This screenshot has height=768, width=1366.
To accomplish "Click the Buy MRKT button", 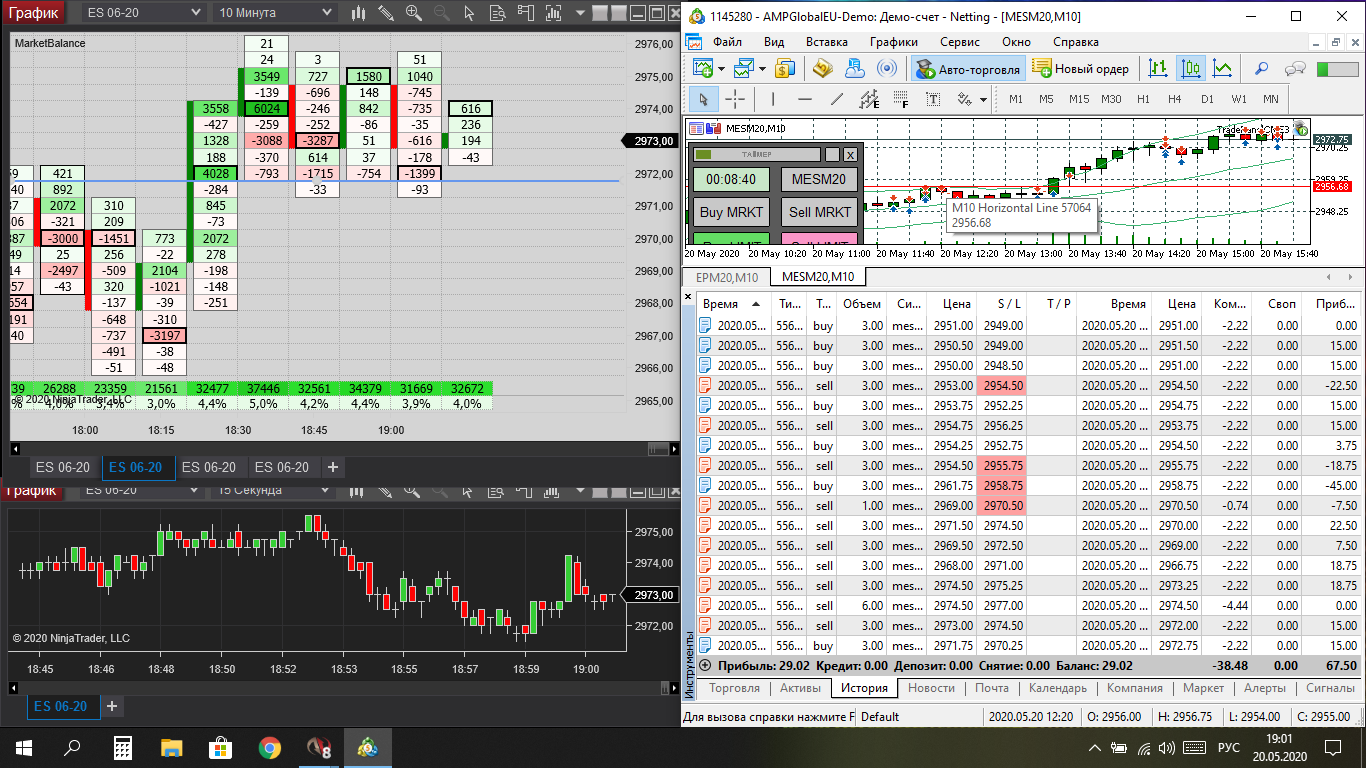I will point(732,212).
